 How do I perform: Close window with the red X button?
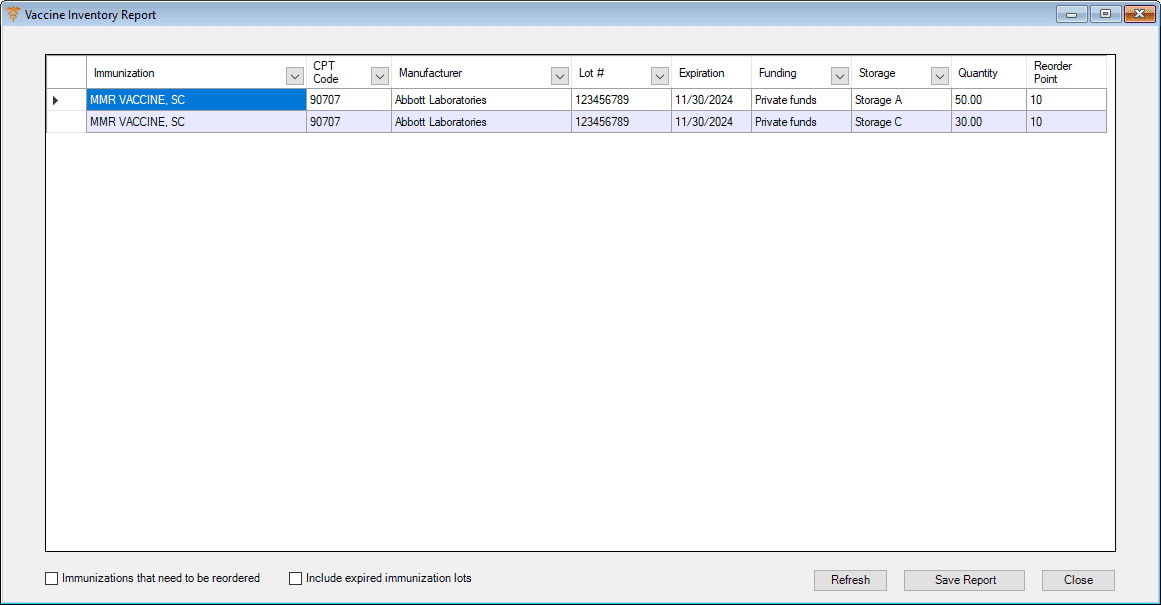(1140, 14)
